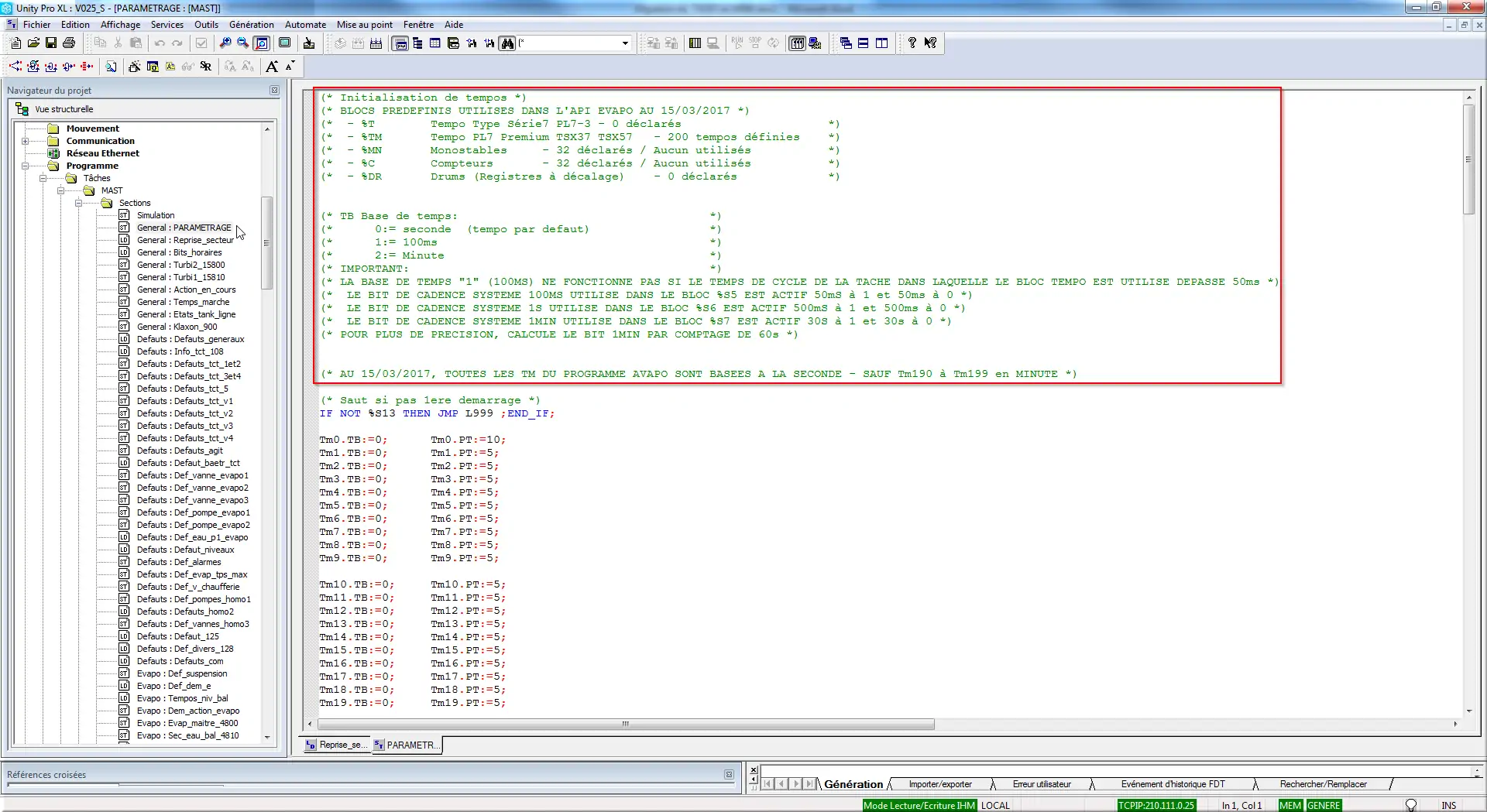This screenshot has width=1487, height=812.
Task: Click the large A increase font icon
Action: [272, 67]
